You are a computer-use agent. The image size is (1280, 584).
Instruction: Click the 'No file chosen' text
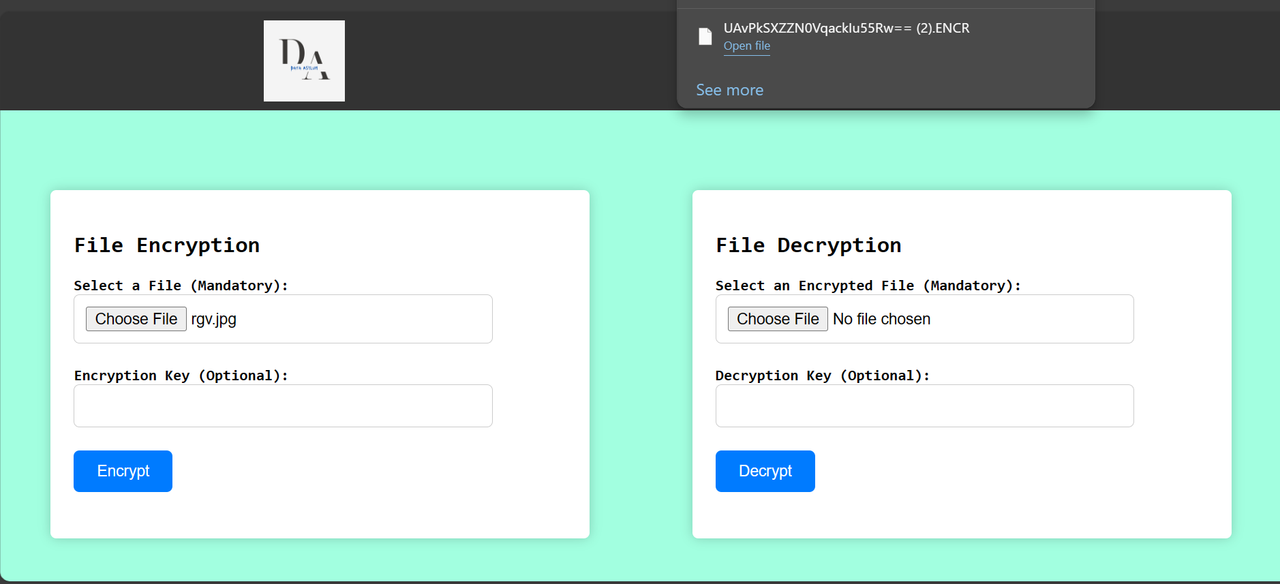(882, 319)
